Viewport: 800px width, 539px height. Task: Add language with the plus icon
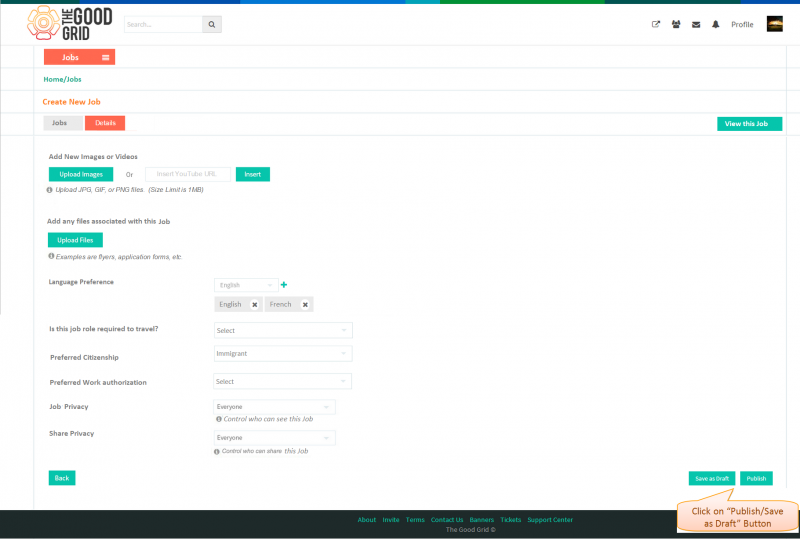284,285
